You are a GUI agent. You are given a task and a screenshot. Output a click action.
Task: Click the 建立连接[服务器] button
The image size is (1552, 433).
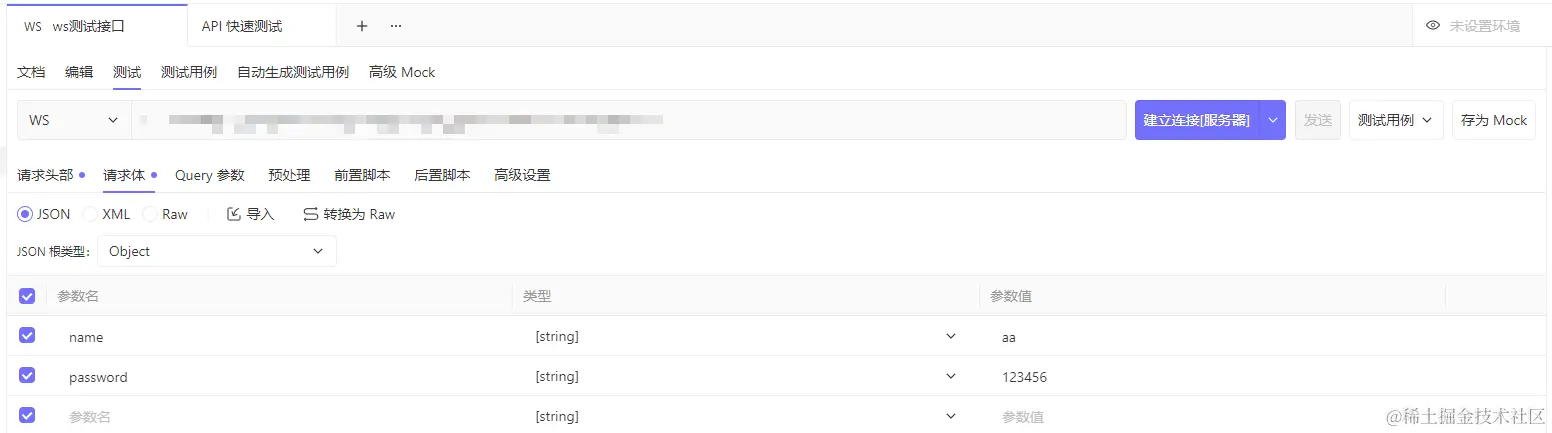(x=1196, y=120)
